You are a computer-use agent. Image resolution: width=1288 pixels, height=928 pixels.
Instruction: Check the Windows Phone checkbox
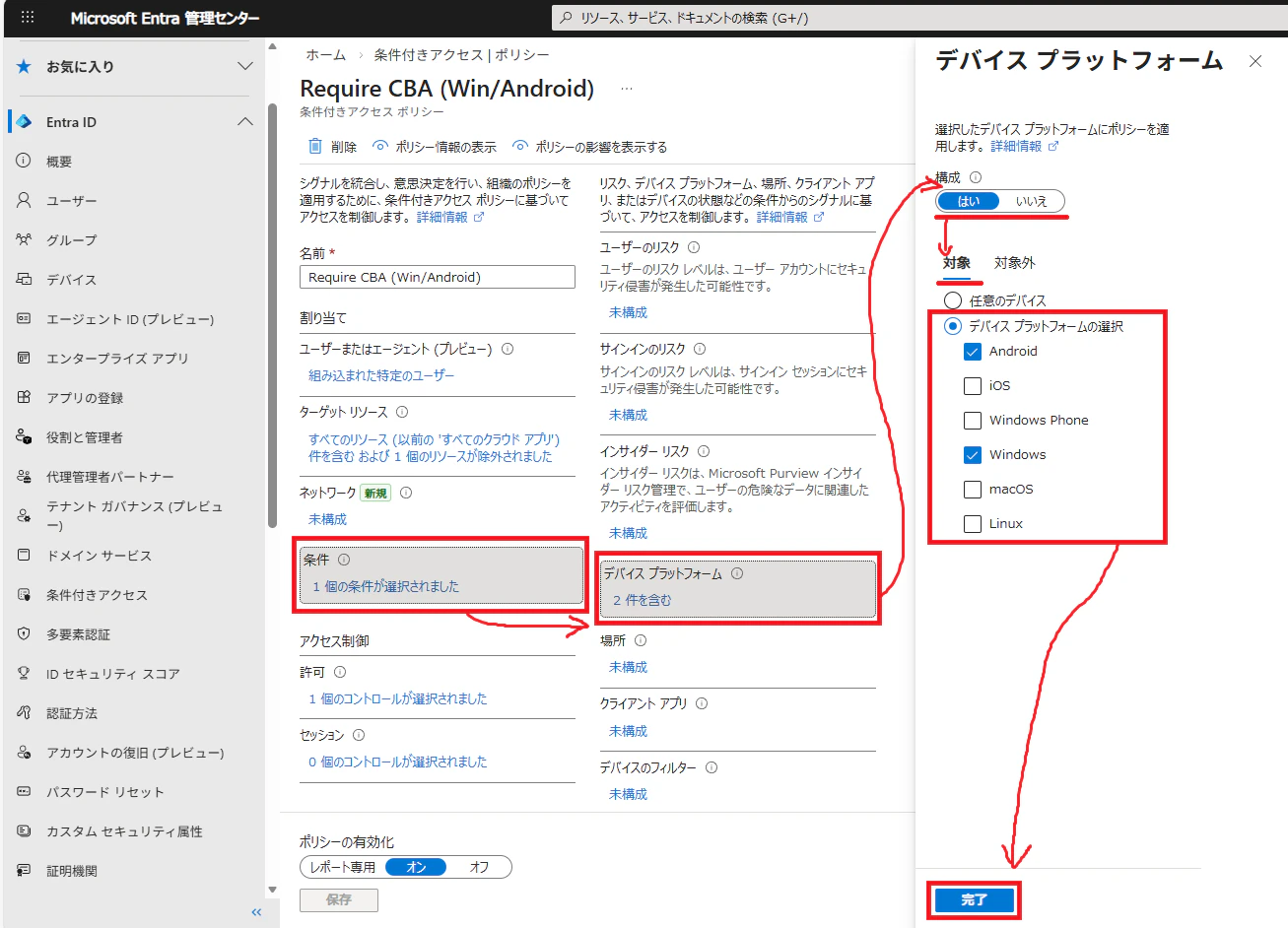pyautogui.click(x=973, y=421)
